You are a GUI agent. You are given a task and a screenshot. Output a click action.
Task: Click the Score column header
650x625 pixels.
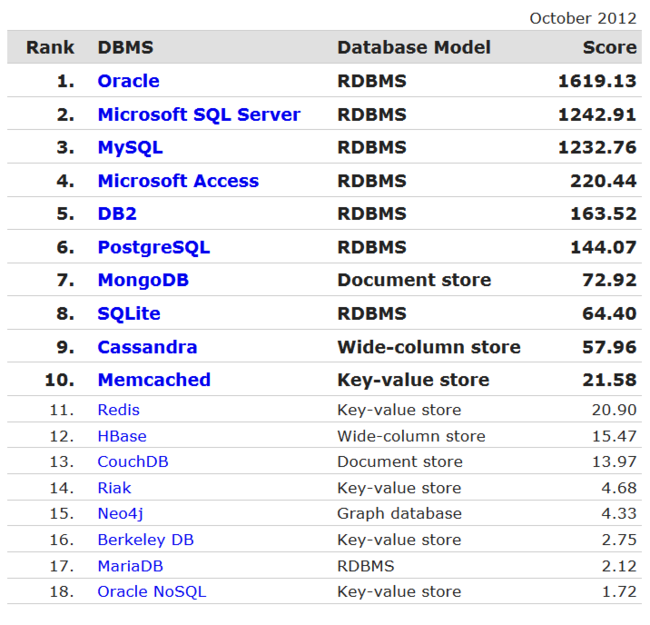609,47
